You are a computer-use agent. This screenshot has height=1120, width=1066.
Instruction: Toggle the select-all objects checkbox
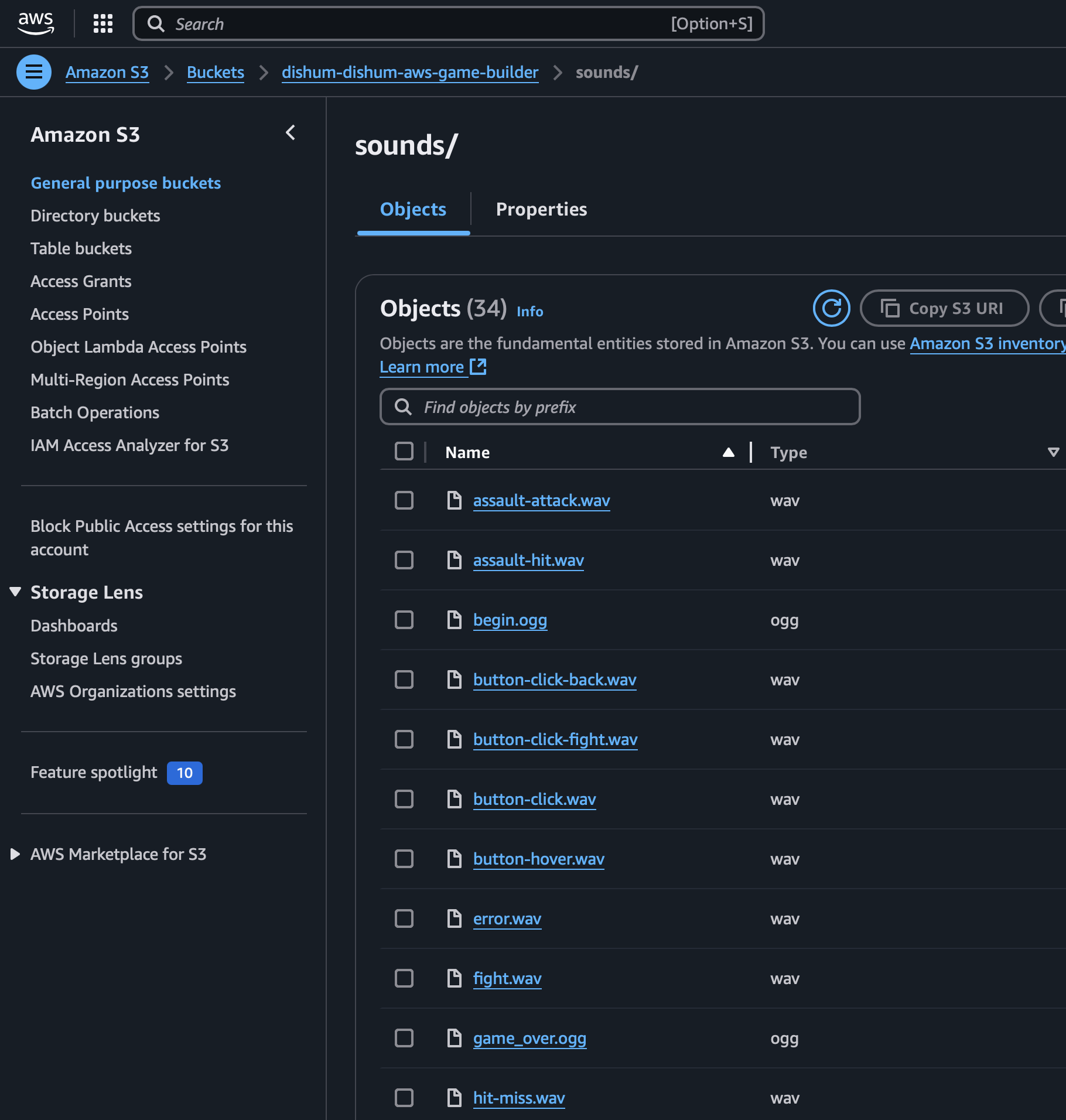(x=404, y=452)
